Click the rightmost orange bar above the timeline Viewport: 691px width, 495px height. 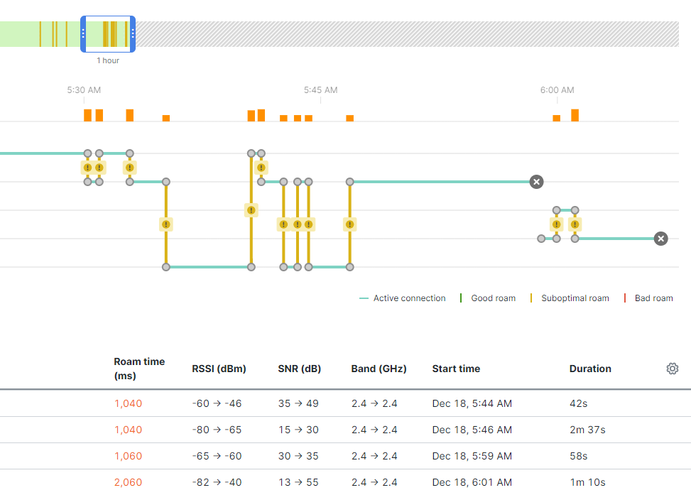(575, 115)
